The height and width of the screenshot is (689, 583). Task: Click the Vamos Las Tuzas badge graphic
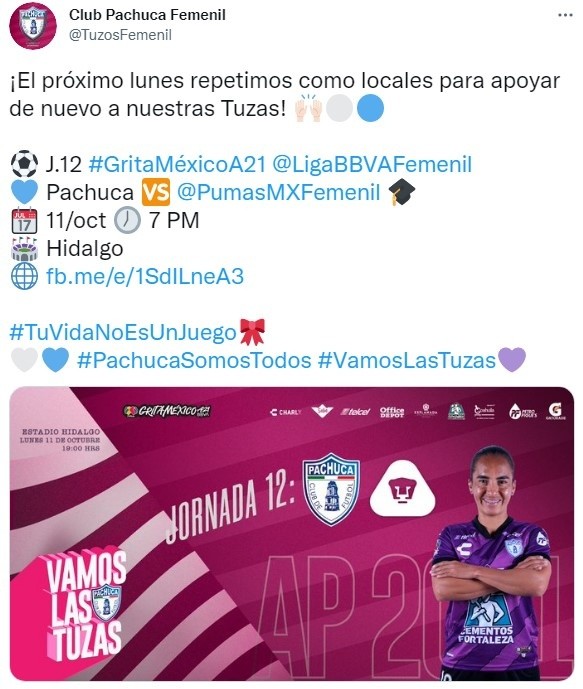(83, 605)
